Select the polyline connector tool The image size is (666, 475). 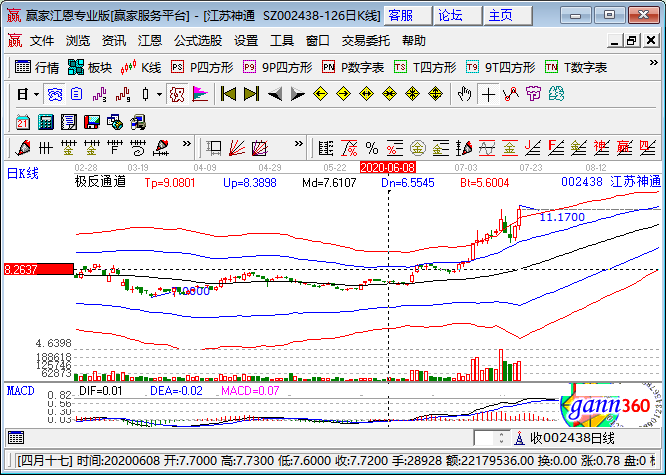tap(511, 94)
